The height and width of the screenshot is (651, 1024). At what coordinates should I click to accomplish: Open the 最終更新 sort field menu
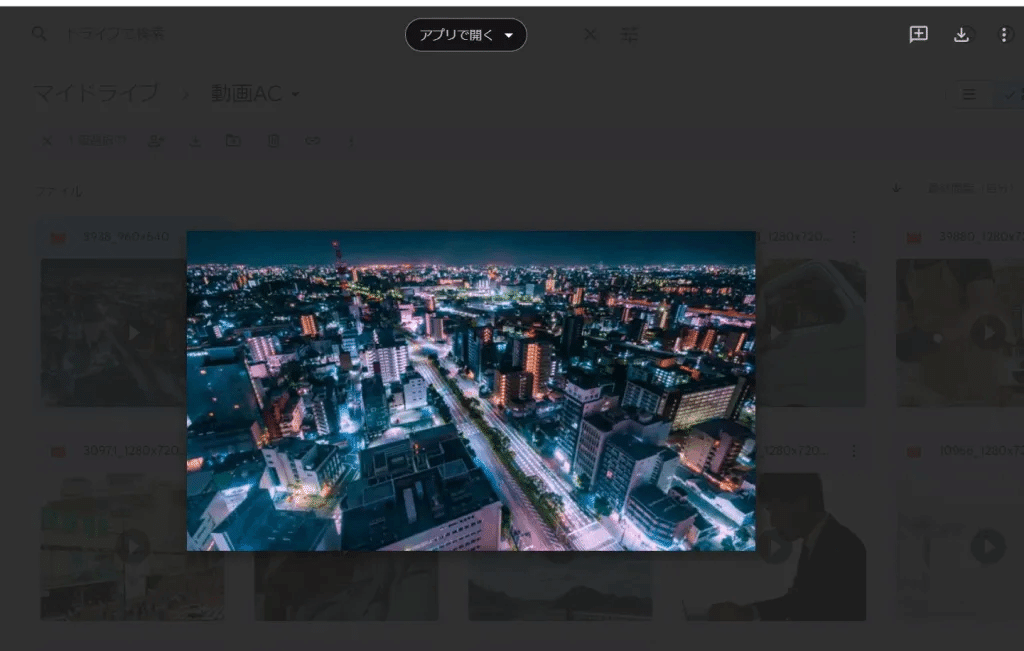970,188
